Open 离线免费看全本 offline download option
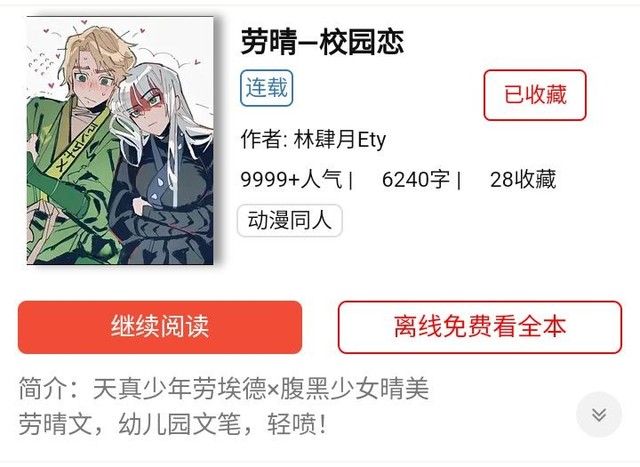This screenshot has width=640, height=467. (x=480, y=327)
